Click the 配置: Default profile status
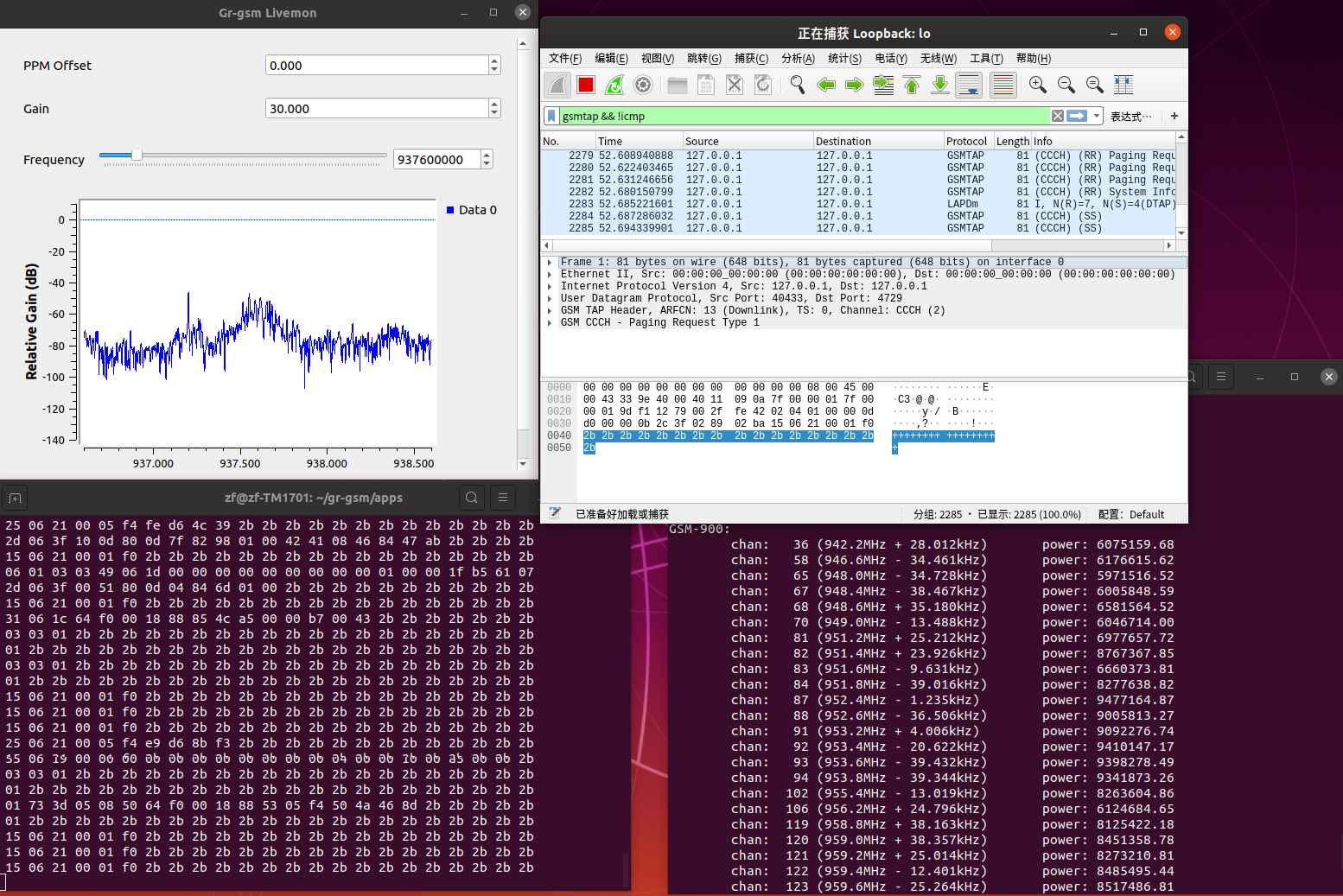Image resolution: width=1343 pixels, height=896 pixels. tap(1131, 514)
